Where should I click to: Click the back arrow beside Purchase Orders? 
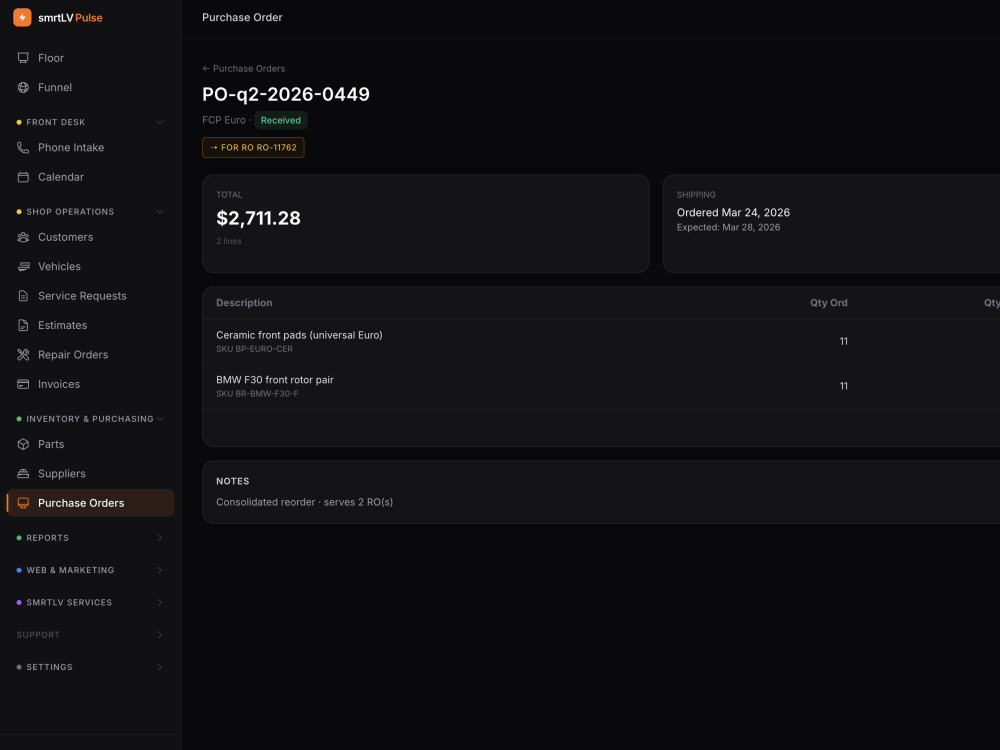pyautogui.click(x=206, y=68)
